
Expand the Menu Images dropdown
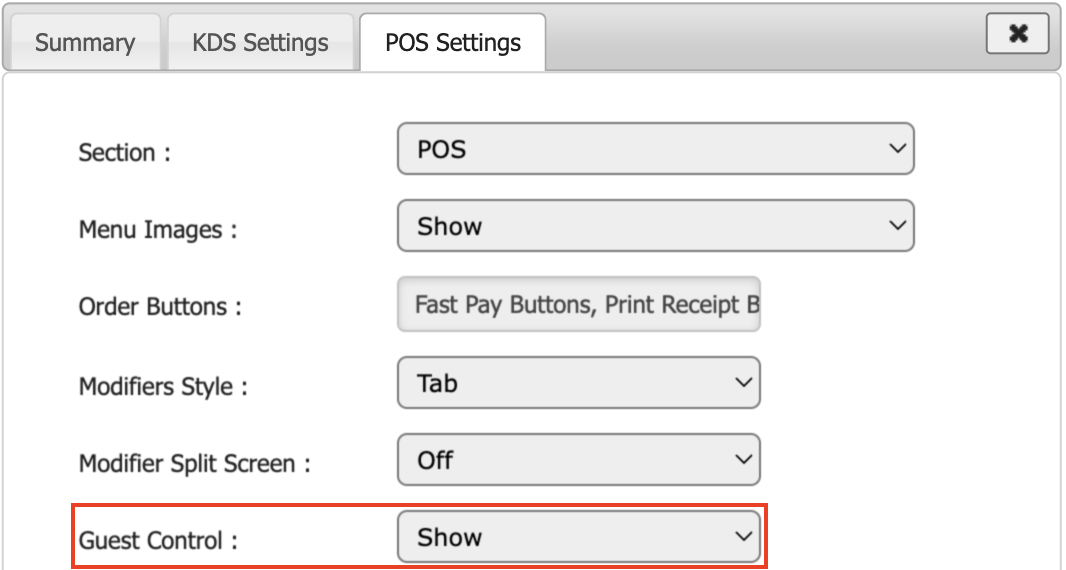pos(655,226)
